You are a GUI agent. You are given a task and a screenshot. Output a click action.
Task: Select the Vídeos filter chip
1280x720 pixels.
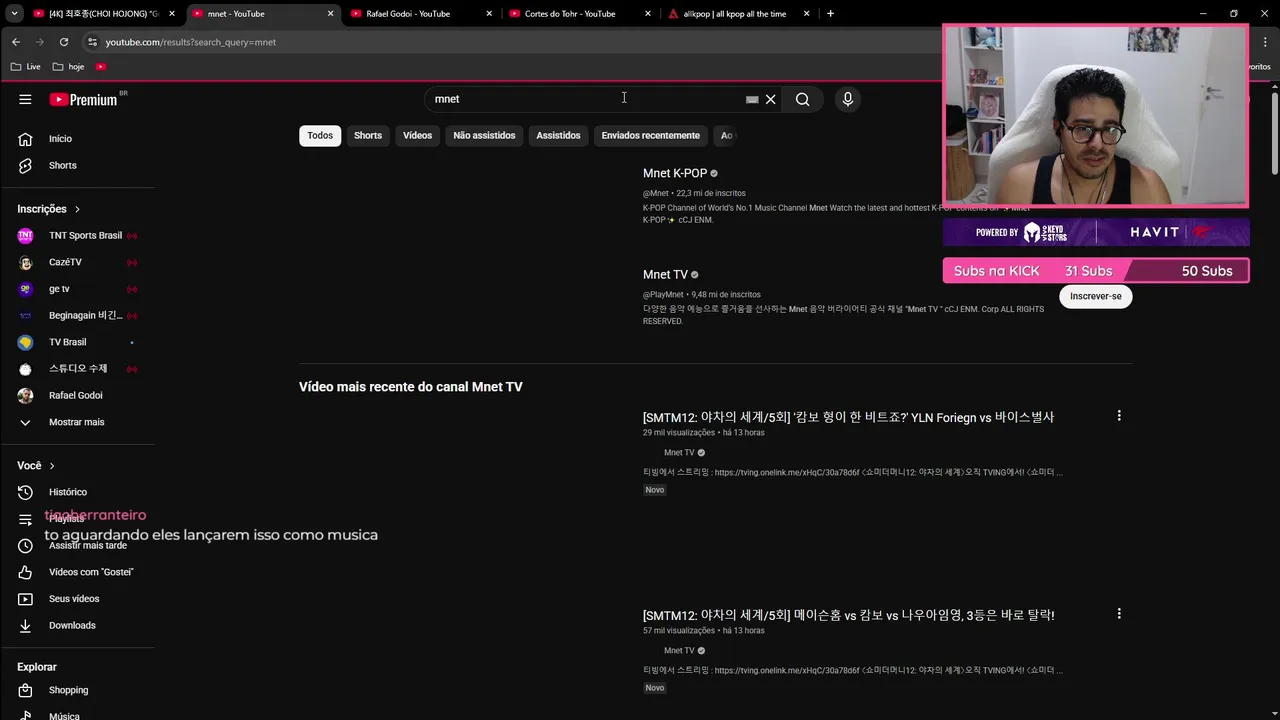[x=418, y=136]
